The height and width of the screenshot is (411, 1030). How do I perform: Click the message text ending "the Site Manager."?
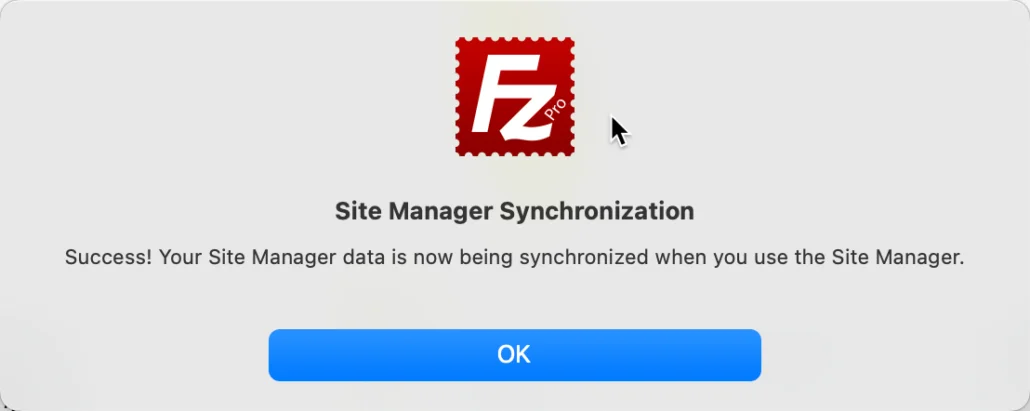(x=514, y=257)
